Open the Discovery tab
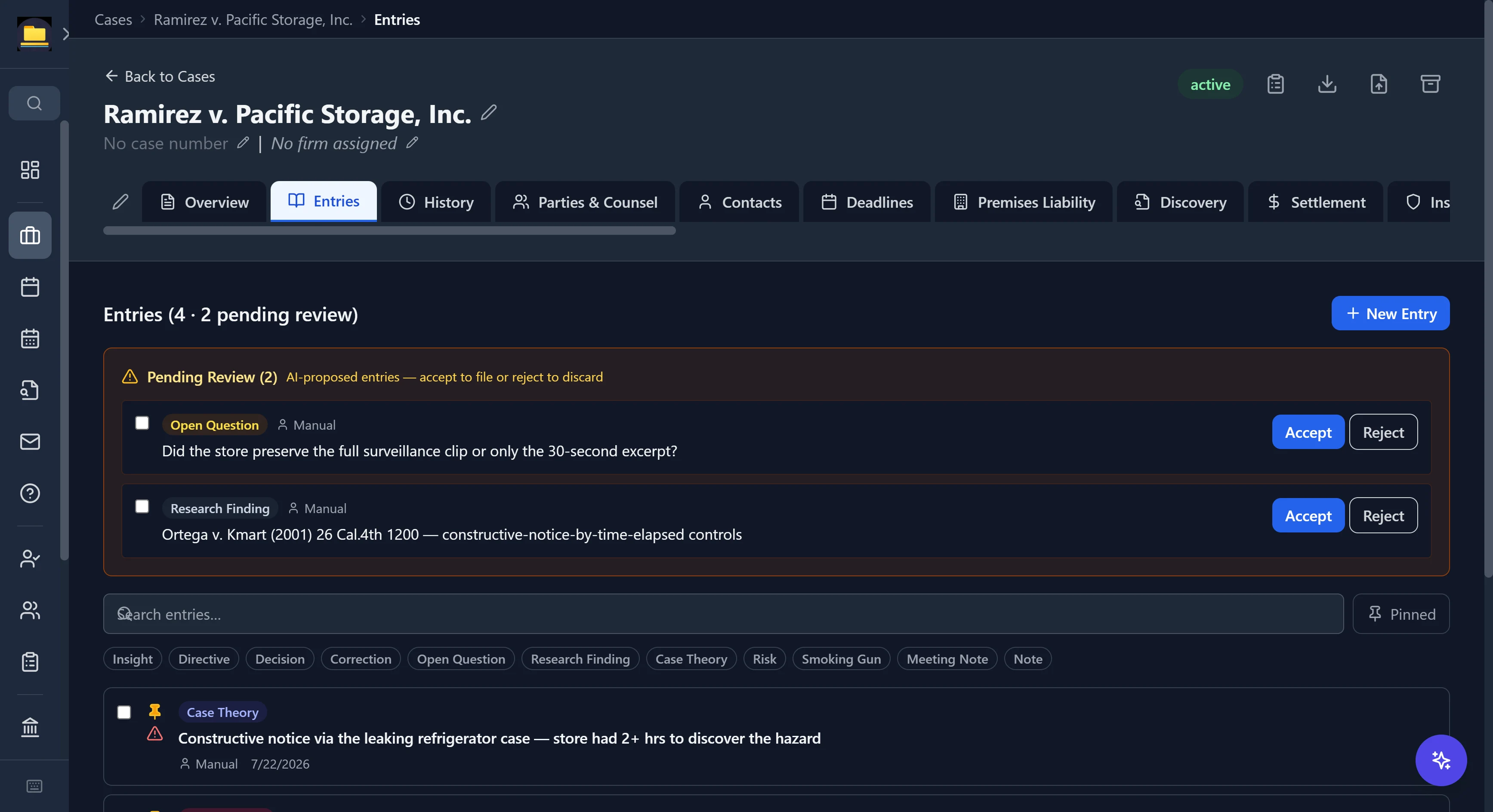The width and height of the screenshot is (1493, 812). point(1180,202)
